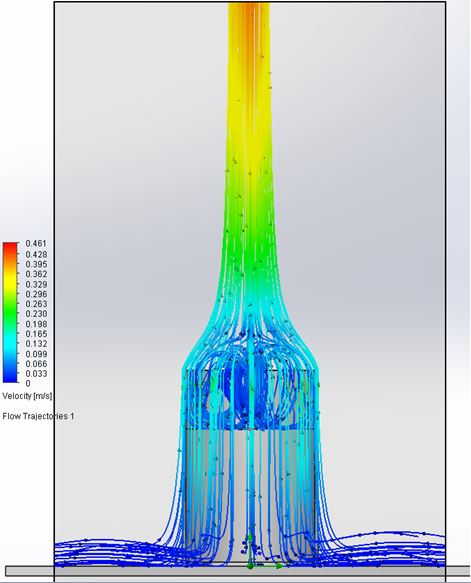Click the Velocity [m/s] legend title
The image size is (471, 583).
click(27, 396)
